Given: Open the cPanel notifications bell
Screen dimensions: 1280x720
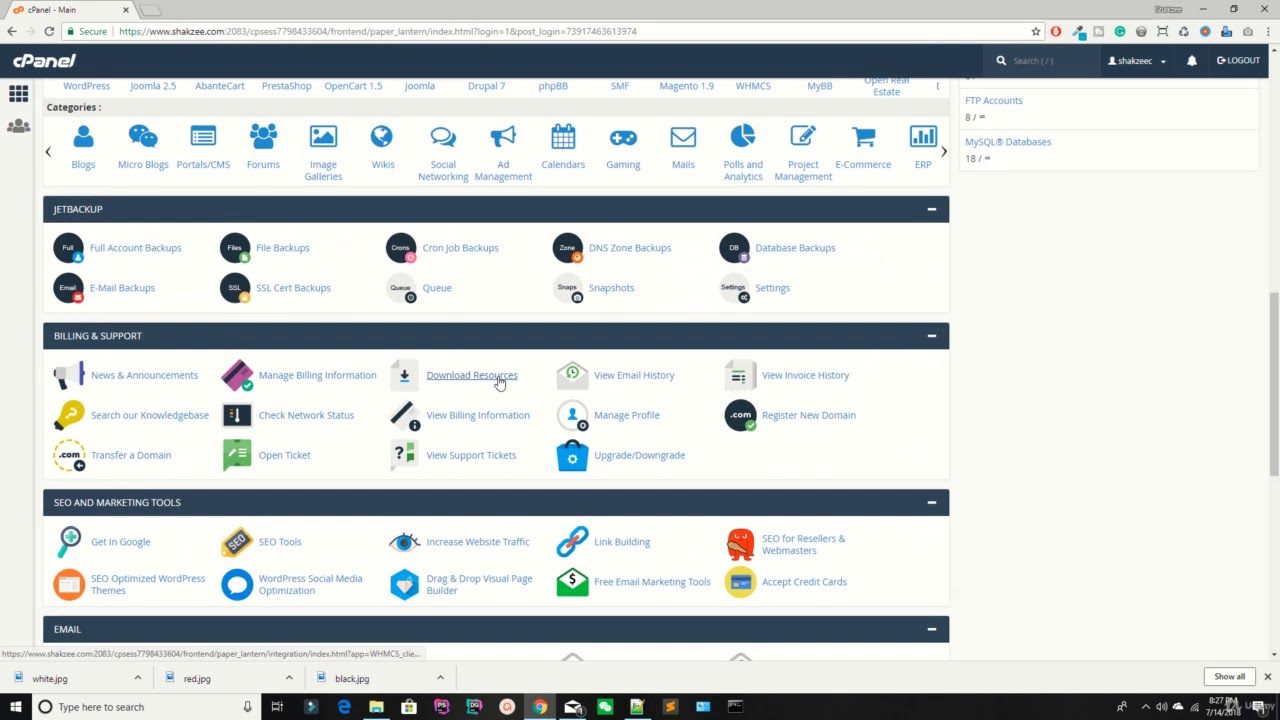Looking at the screenshot, I should pyautogui.click(x=1192, y=61).
